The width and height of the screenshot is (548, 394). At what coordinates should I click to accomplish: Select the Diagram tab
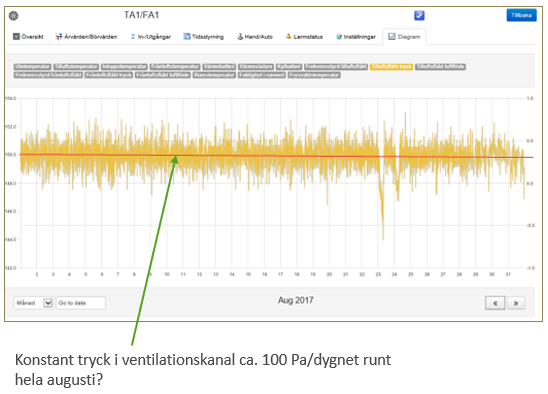pyautogui.click(x=404, y=36)
